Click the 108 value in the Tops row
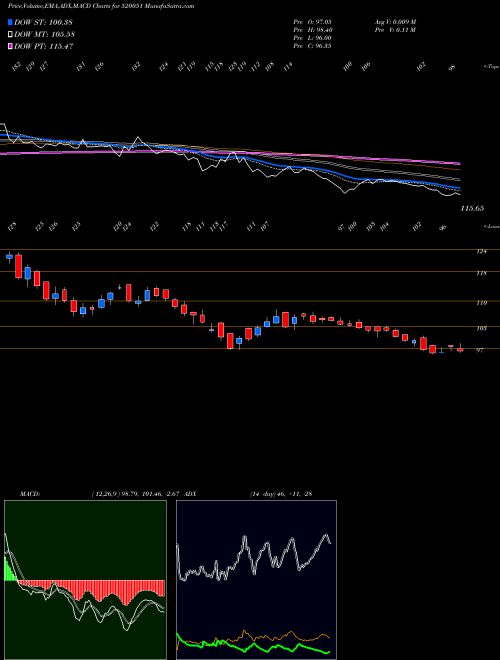This screenshot has width=500, height=660. click(269, 67)
